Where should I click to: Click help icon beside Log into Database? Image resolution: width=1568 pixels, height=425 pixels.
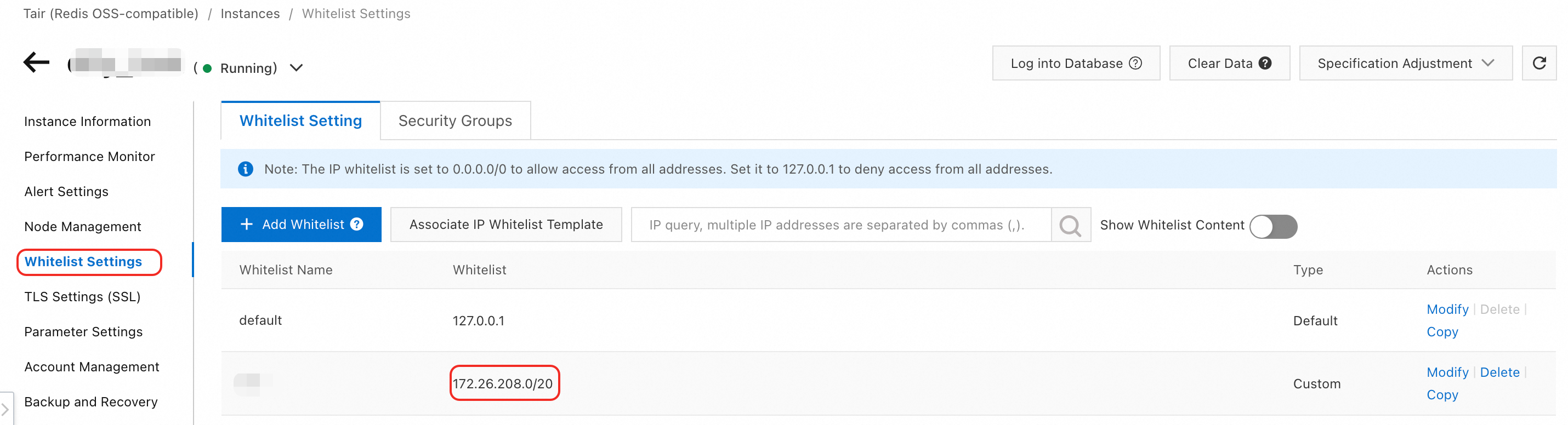click(1135, 63)
